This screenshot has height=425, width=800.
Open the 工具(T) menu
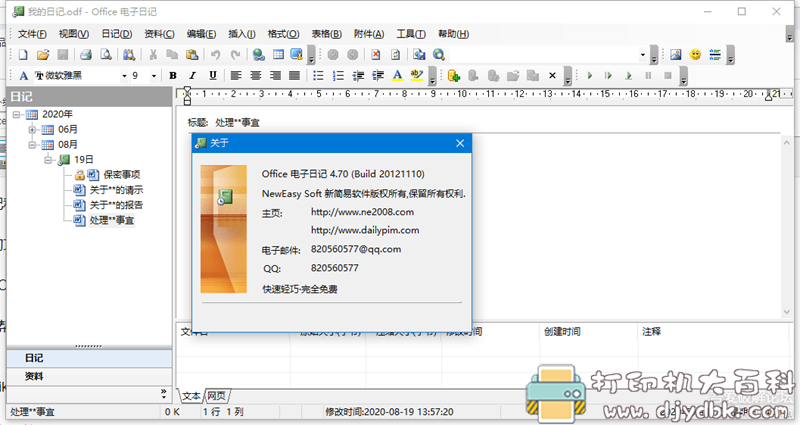click(411, 34)
